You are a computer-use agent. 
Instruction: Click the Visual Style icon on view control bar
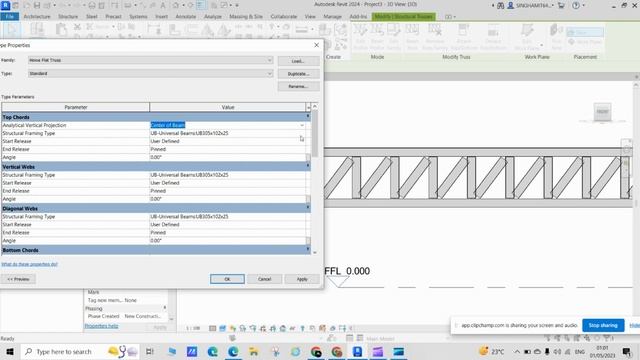222,328
